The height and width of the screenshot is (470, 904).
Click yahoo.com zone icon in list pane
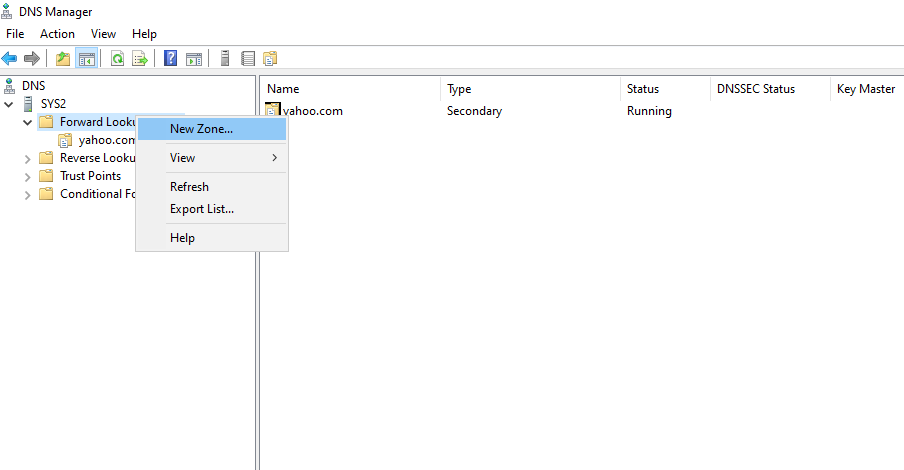273,110
